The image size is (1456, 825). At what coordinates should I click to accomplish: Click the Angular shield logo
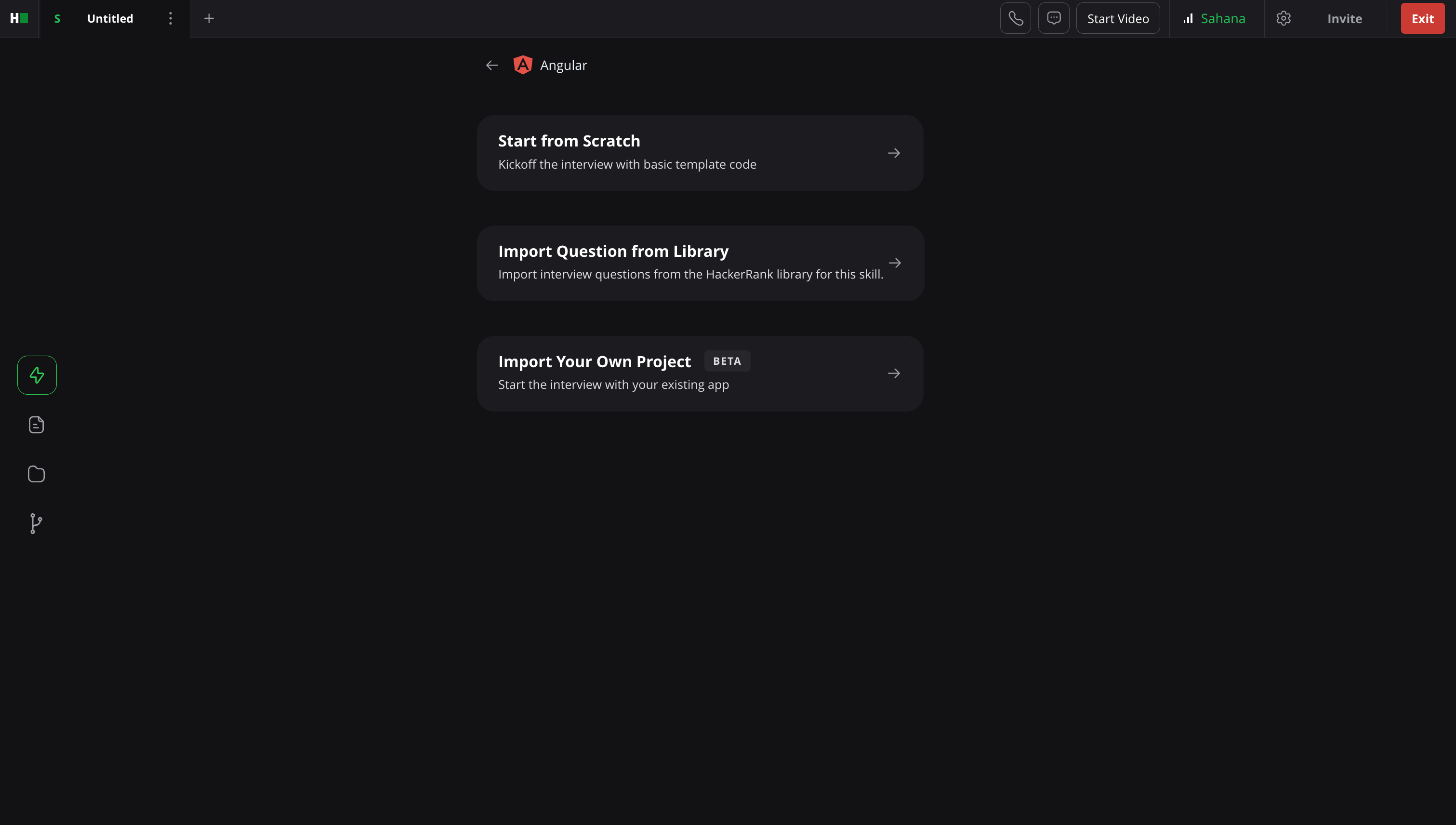(x=522, y=65)
